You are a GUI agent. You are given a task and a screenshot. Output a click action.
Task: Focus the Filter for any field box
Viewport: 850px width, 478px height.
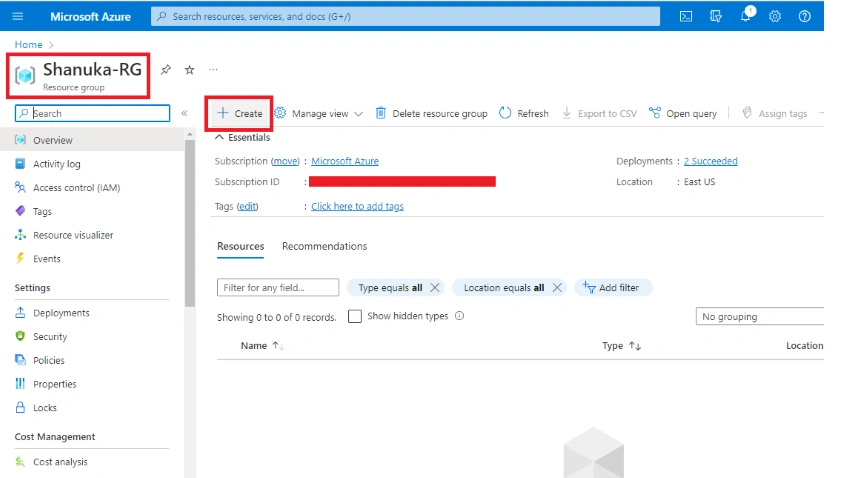(278, 287)
